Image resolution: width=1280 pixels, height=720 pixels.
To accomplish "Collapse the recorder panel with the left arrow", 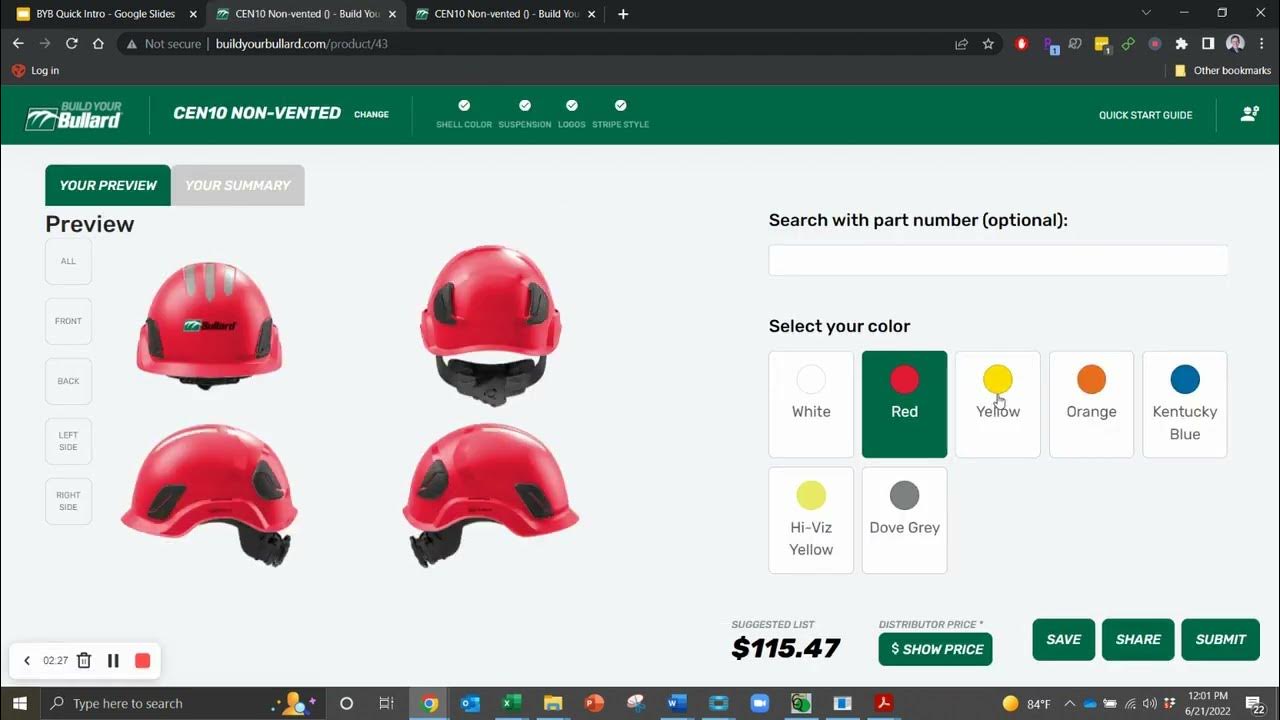I will [x=27, y=660].
